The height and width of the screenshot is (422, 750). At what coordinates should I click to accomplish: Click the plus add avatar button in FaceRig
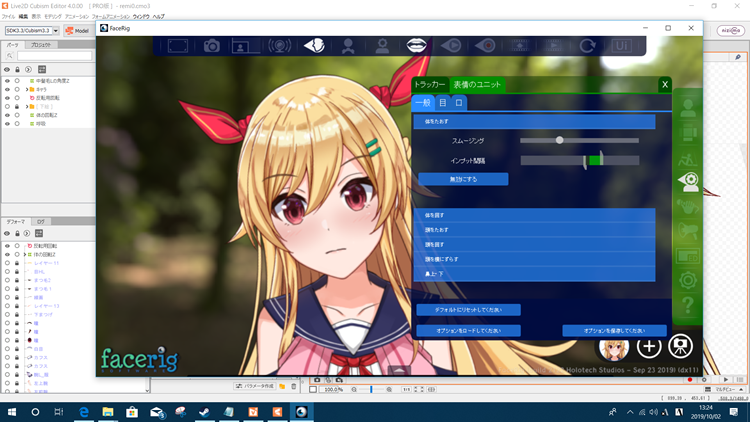point(649,346)
